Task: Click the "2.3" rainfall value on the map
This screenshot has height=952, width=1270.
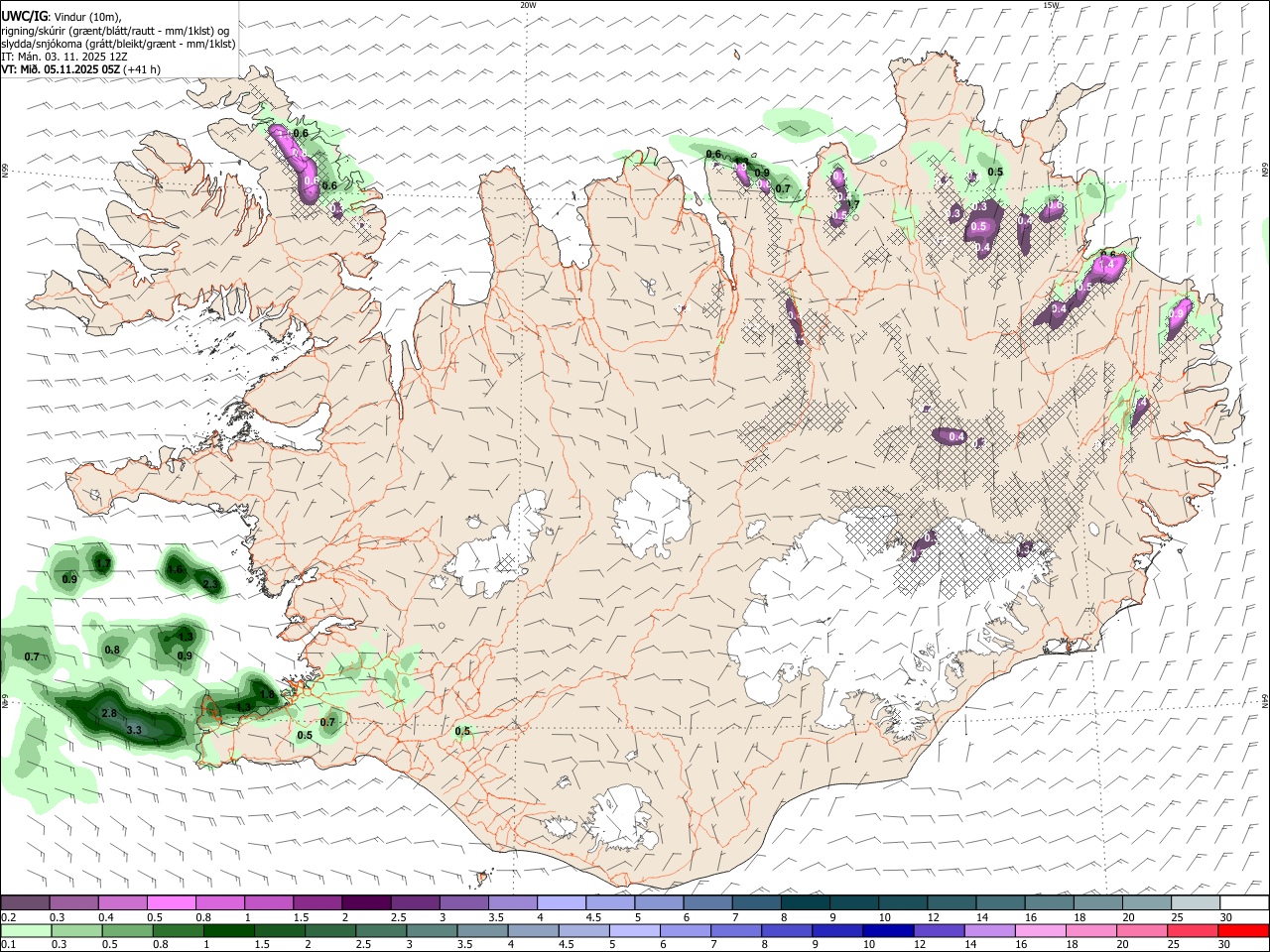Action: pos(209,585)
